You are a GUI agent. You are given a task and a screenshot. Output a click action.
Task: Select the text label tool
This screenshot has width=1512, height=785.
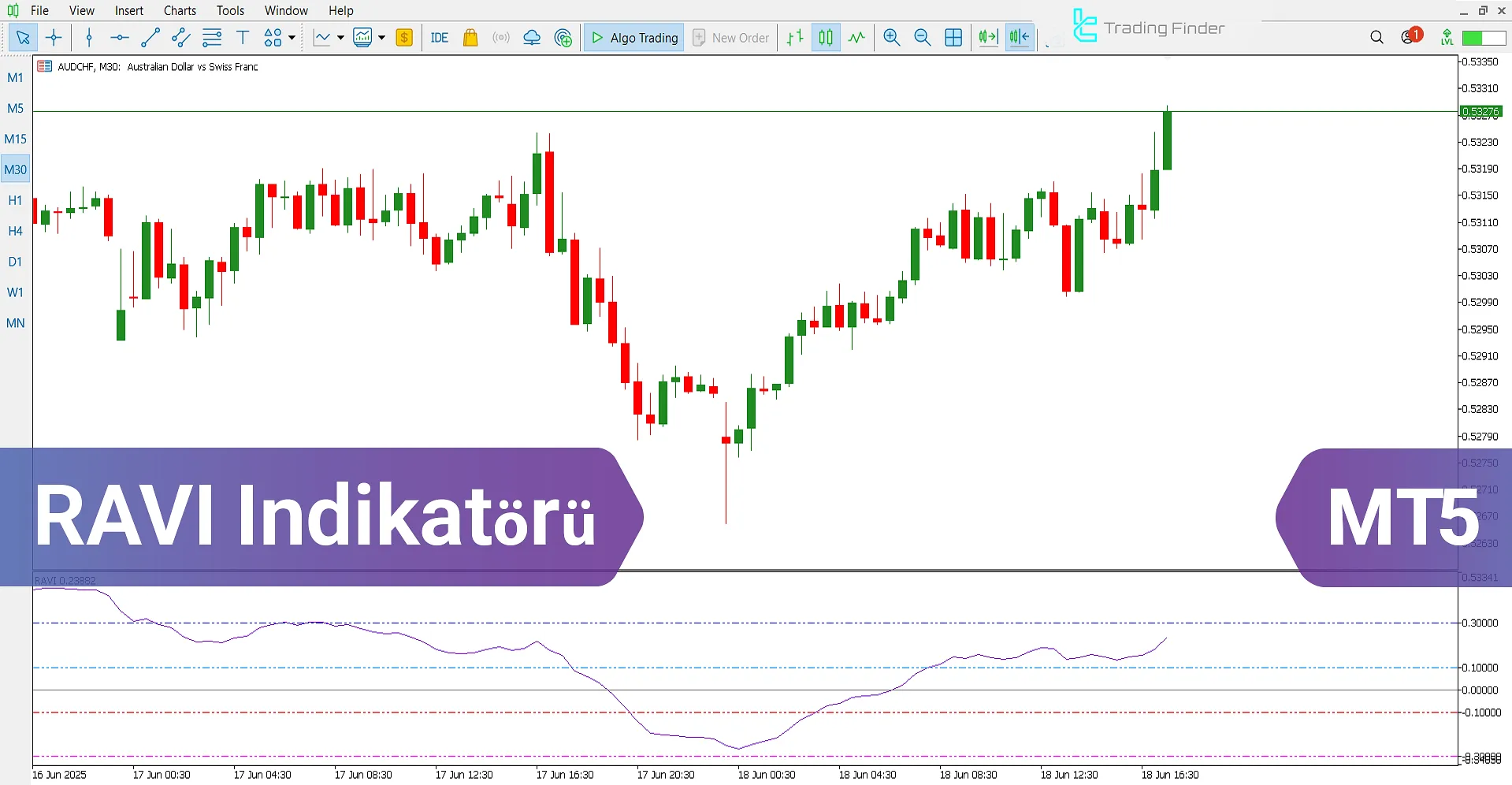pyautogui.click(x=243, y=38)
